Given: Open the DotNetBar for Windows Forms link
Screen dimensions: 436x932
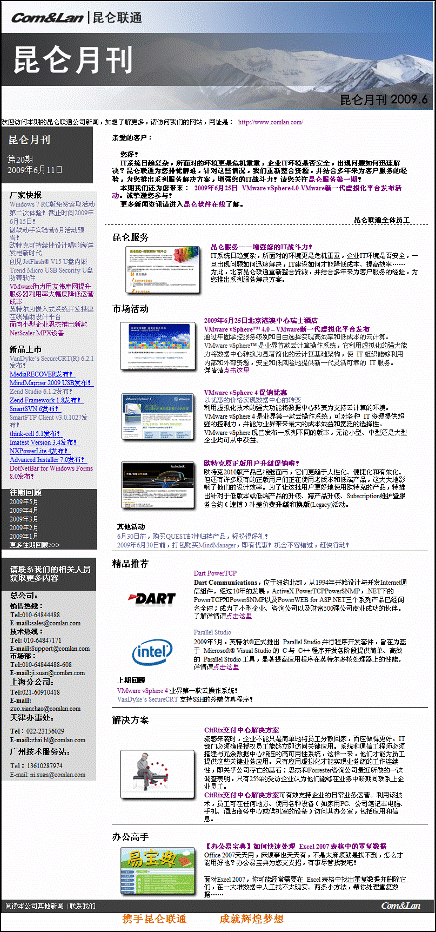Looking at the screenshot, I should 51,472.
